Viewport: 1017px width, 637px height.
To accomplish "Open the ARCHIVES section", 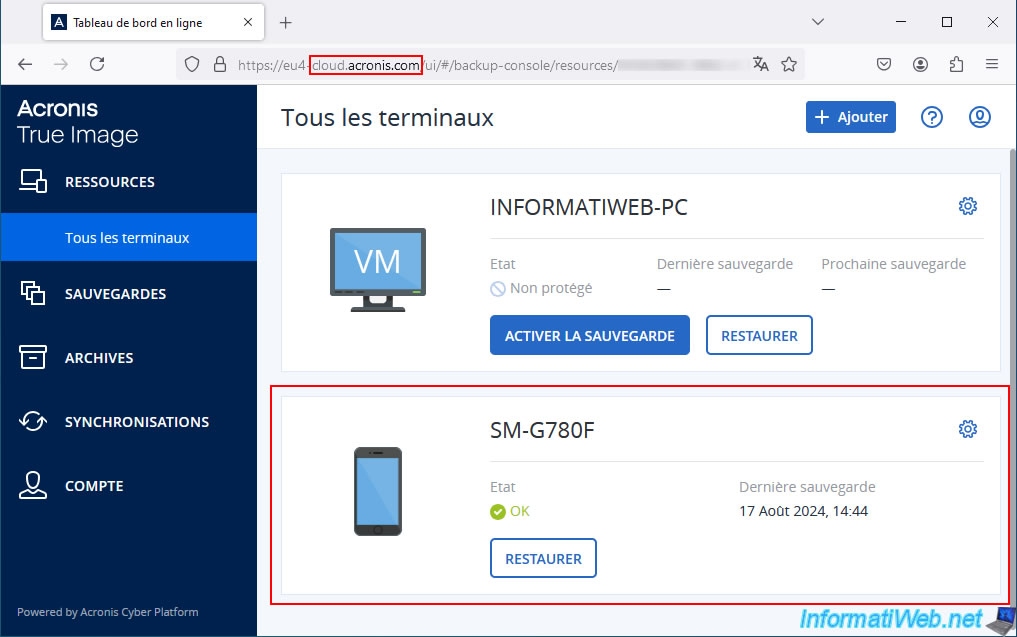I will pos(128,357).
